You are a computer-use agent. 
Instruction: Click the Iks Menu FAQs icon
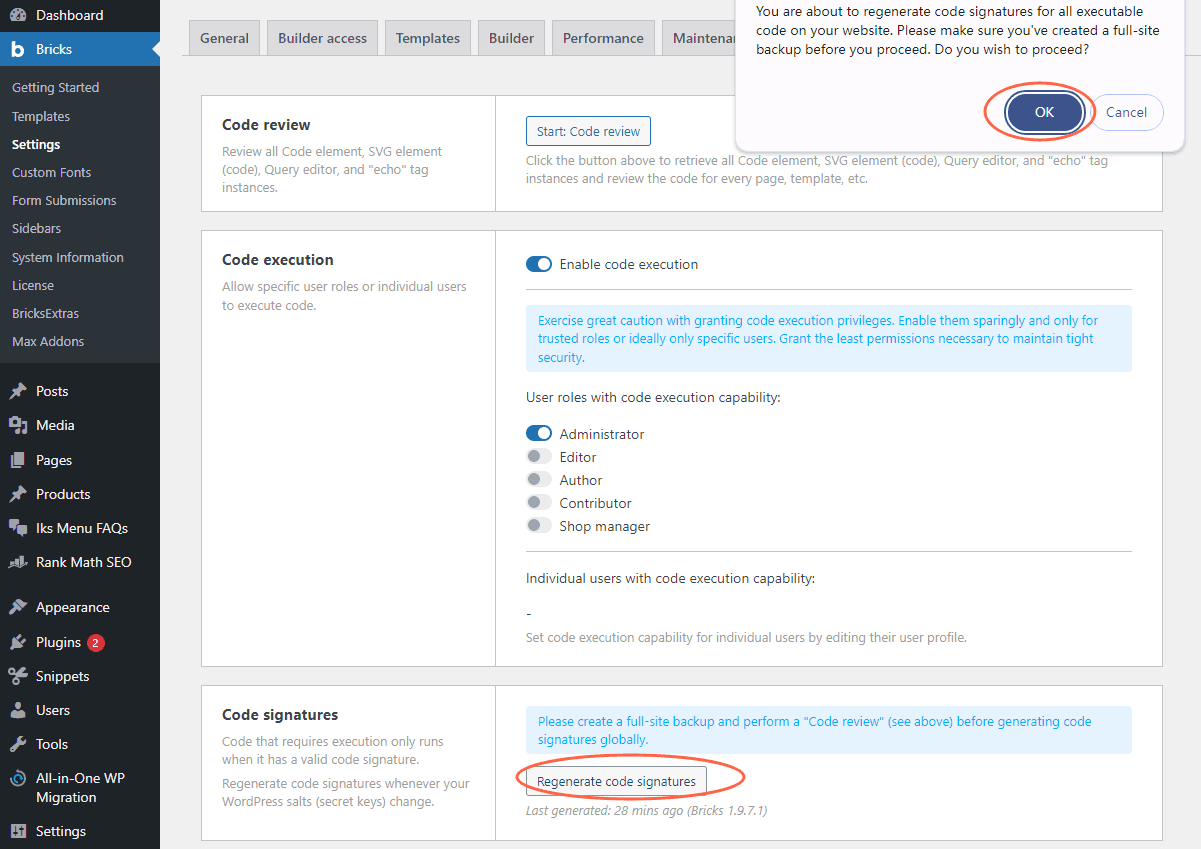pos(18,528)
